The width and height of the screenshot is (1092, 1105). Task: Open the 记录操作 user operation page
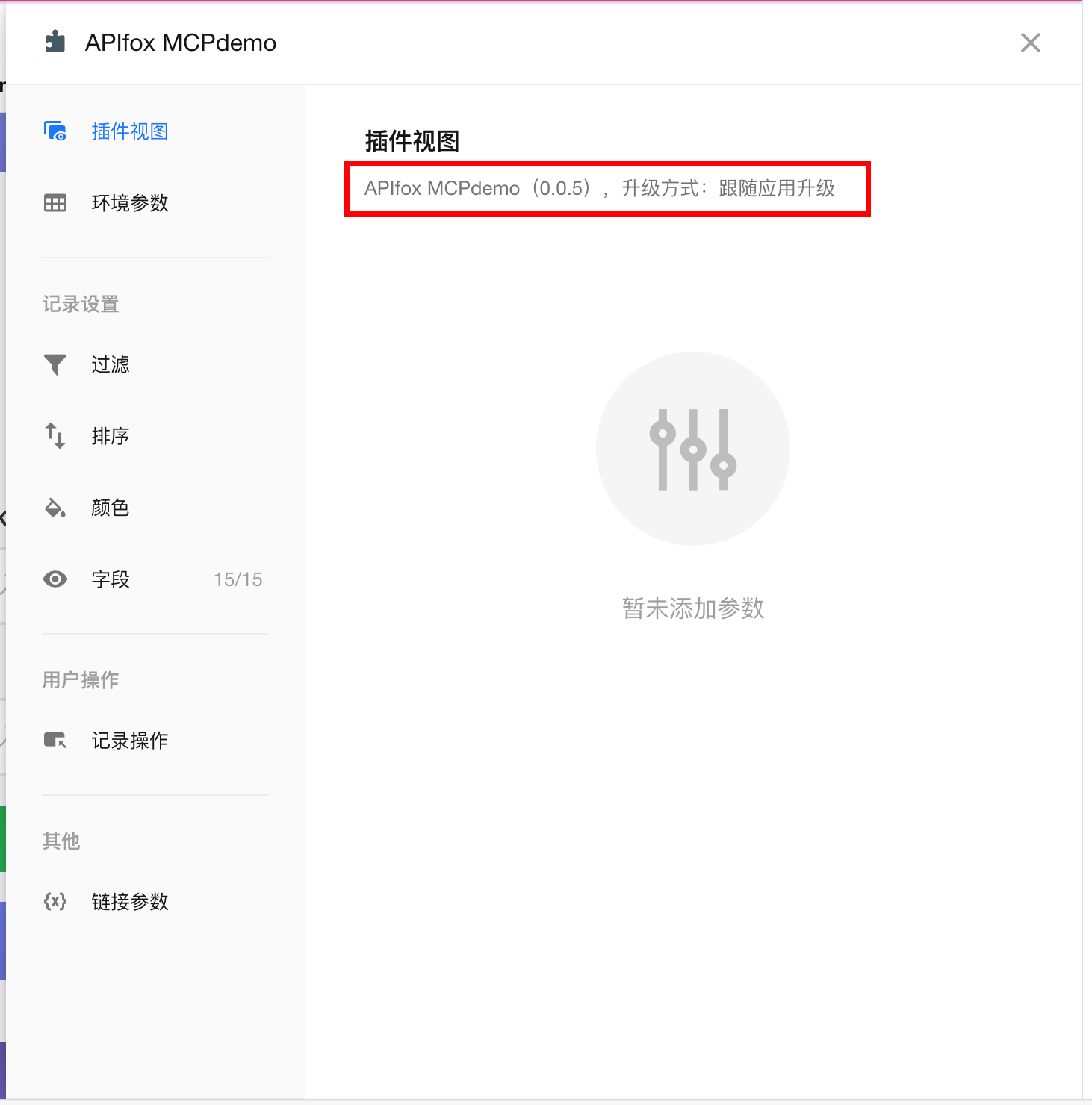click(x=130, y=741)
